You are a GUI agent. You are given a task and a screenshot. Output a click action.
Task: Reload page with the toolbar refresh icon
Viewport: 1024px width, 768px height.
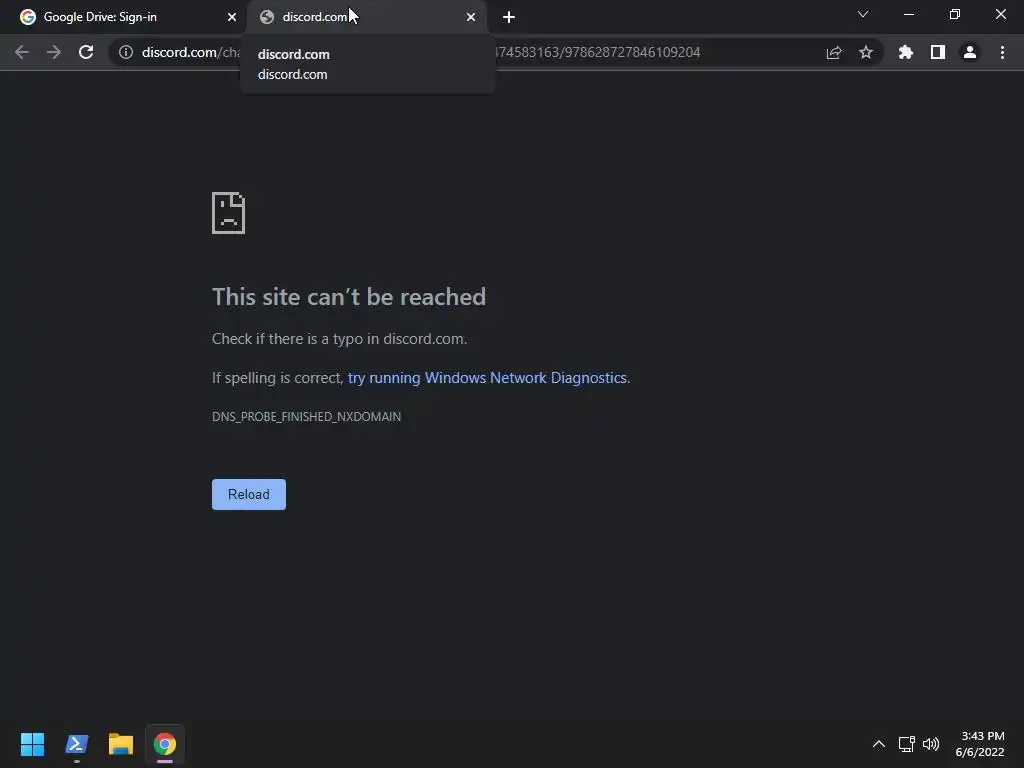point(86,52)
